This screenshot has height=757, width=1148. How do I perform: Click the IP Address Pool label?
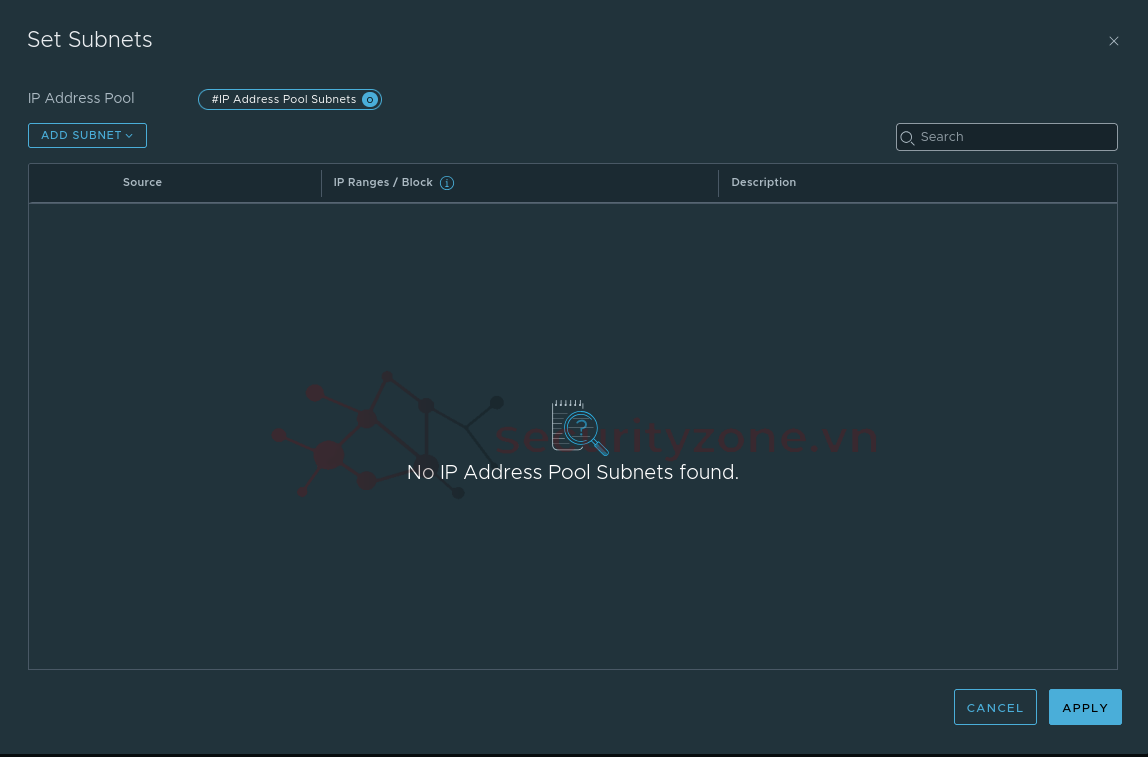coord(81,98)
